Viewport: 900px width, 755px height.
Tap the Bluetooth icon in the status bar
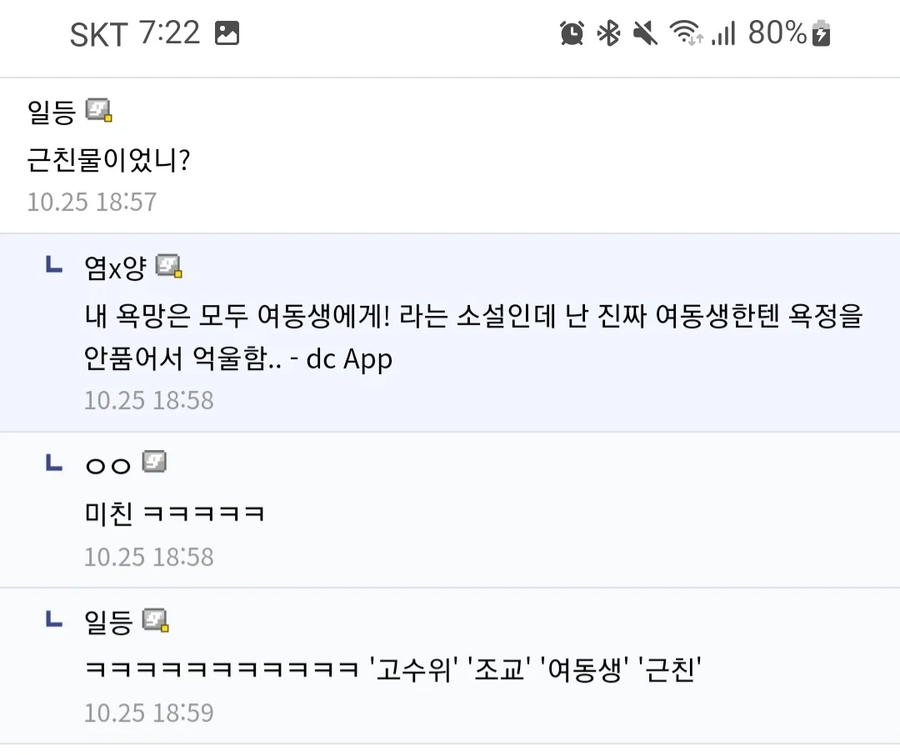tap(608, 32)
